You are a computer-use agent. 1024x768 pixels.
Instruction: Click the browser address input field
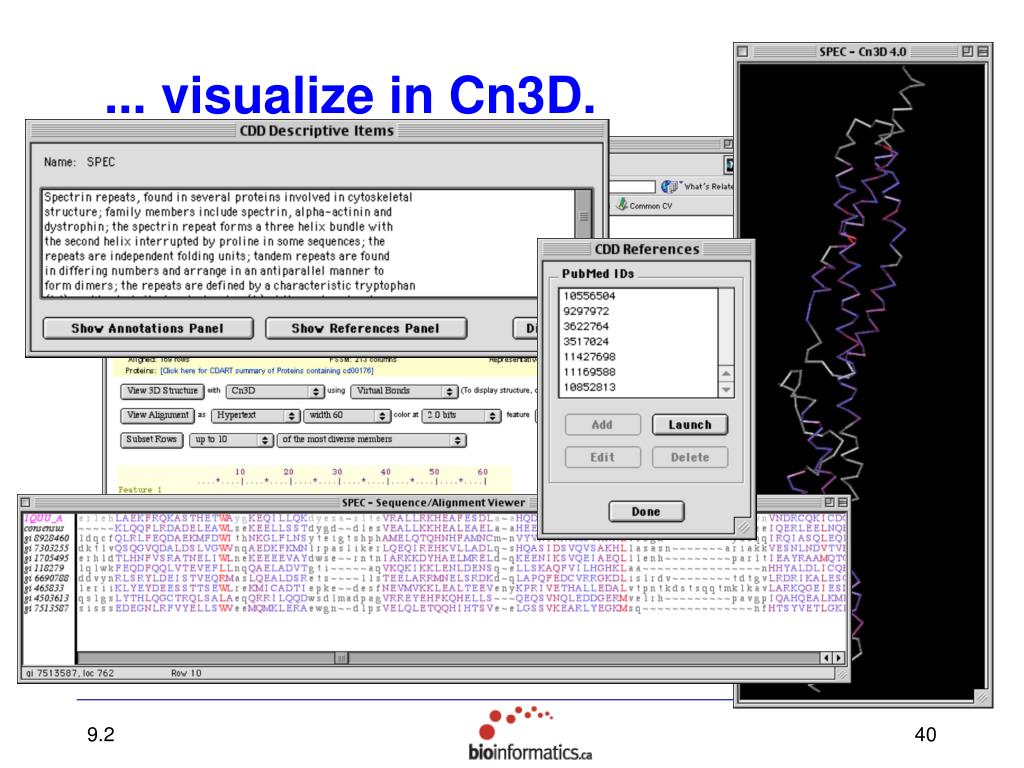coord(632,187)
